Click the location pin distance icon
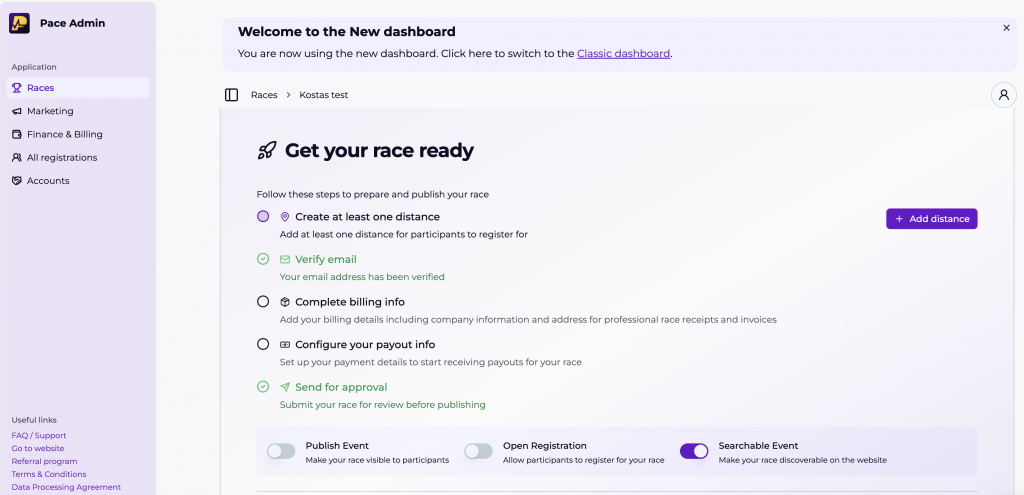The height and width of the screenshot is (495, 1024). pyautogui.click(x=285, y=217)
